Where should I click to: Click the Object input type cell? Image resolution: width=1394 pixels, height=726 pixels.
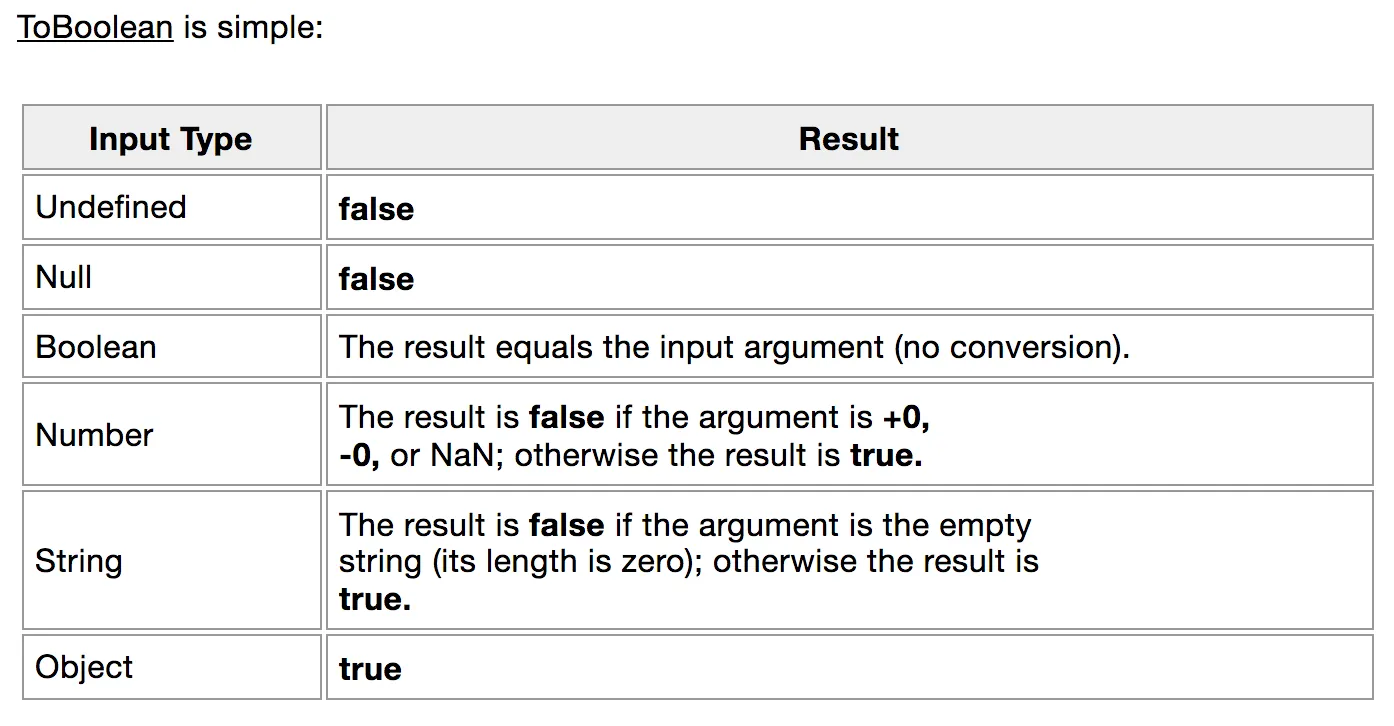(171, 667)
